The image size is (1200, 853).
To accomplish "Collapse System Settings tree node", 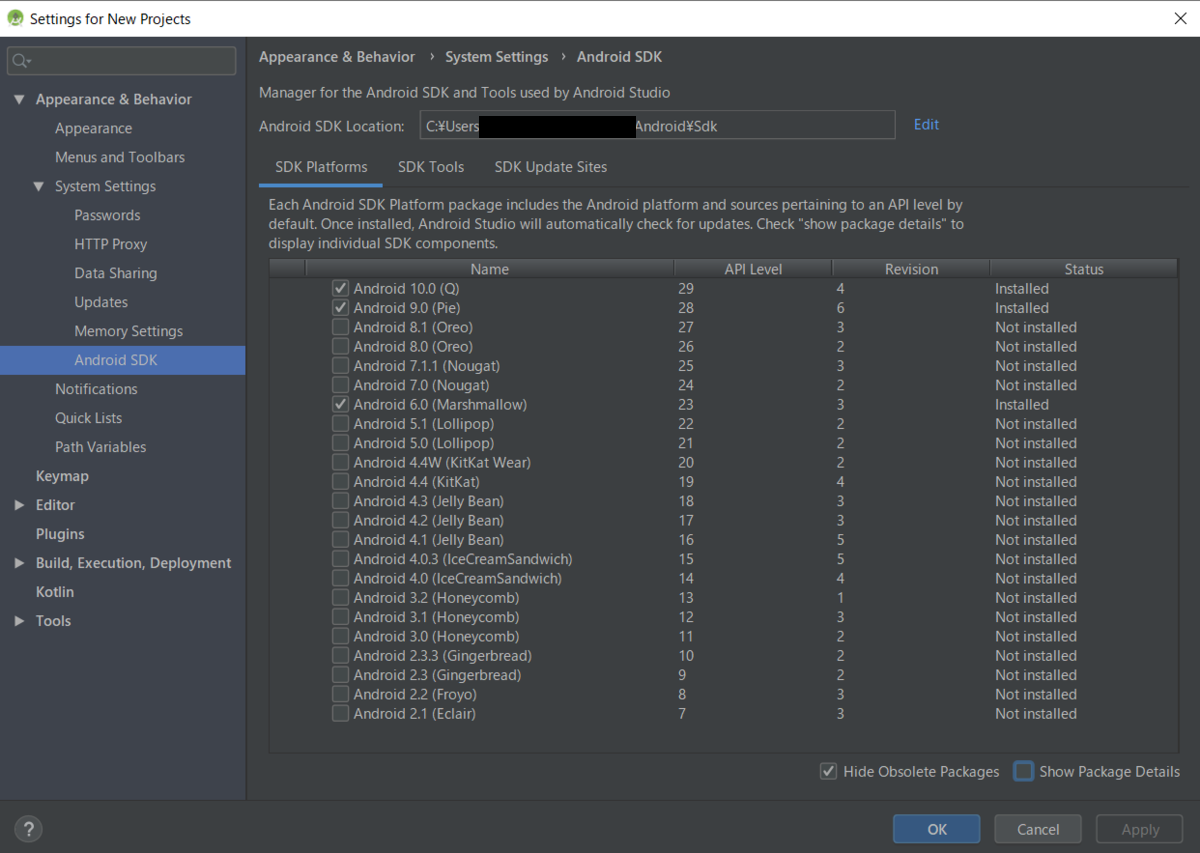I will pyautogui.click(x=38, y=186).
